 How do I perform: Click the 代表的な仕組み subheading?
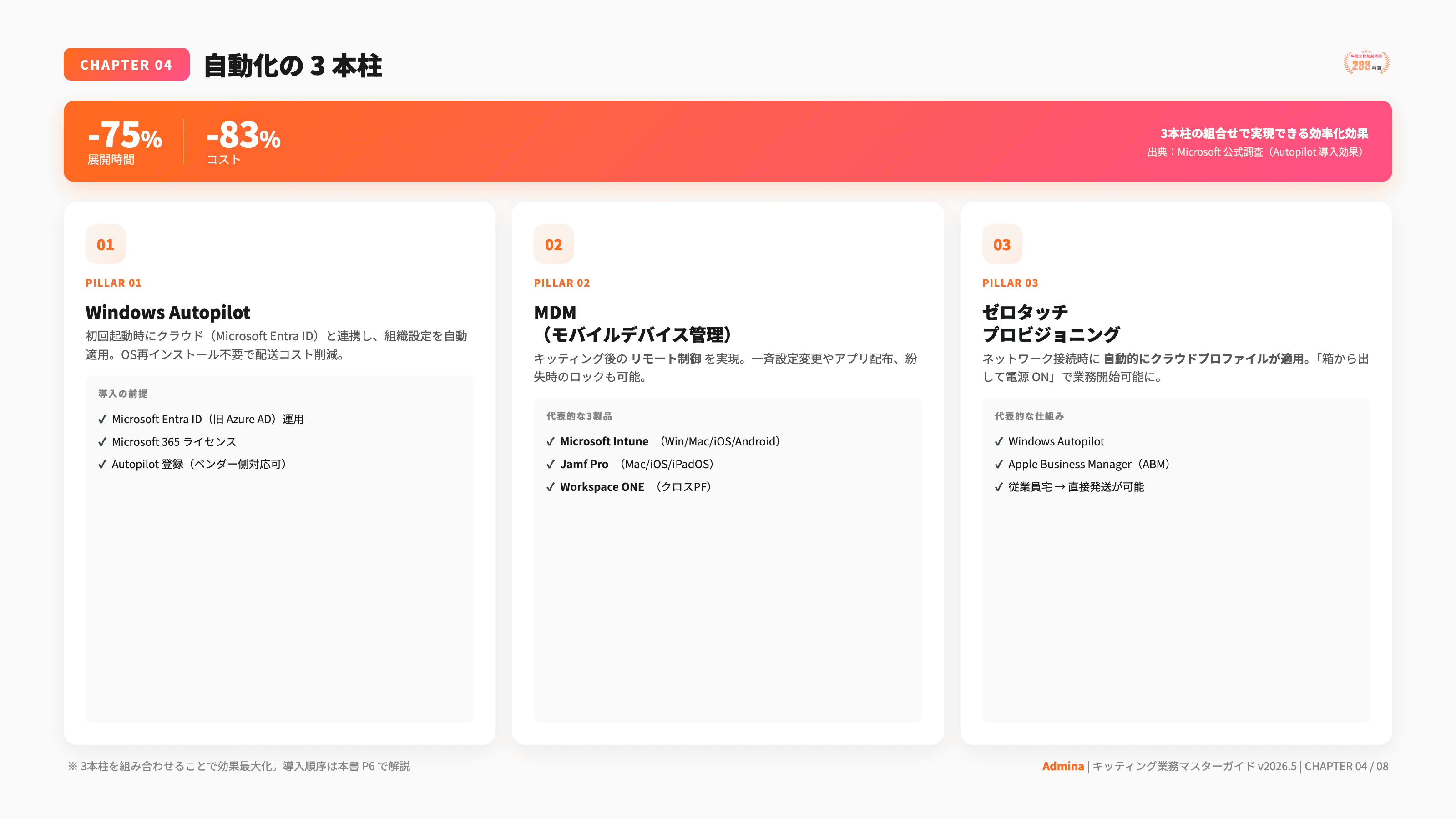point(1029,416)
